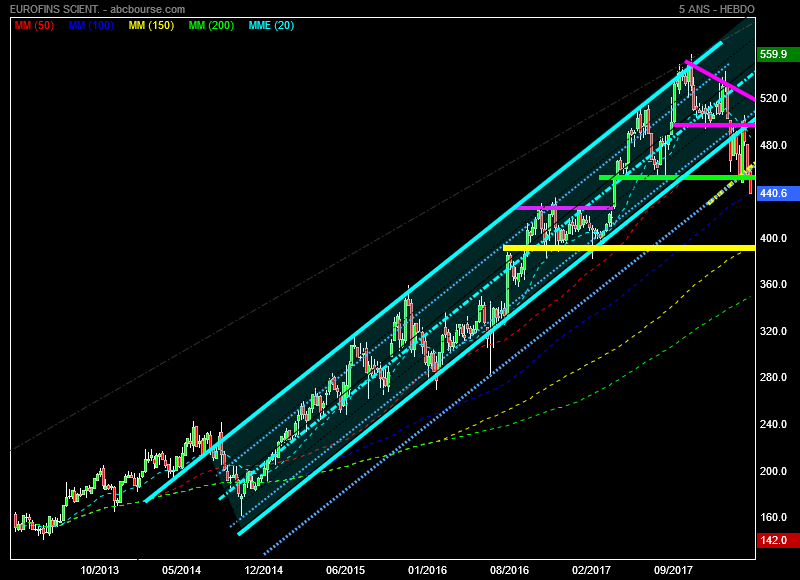Viewport: 800px width, 580px height.
Task: Click the 240.0 price axis label
Action: tap(773, 424)
